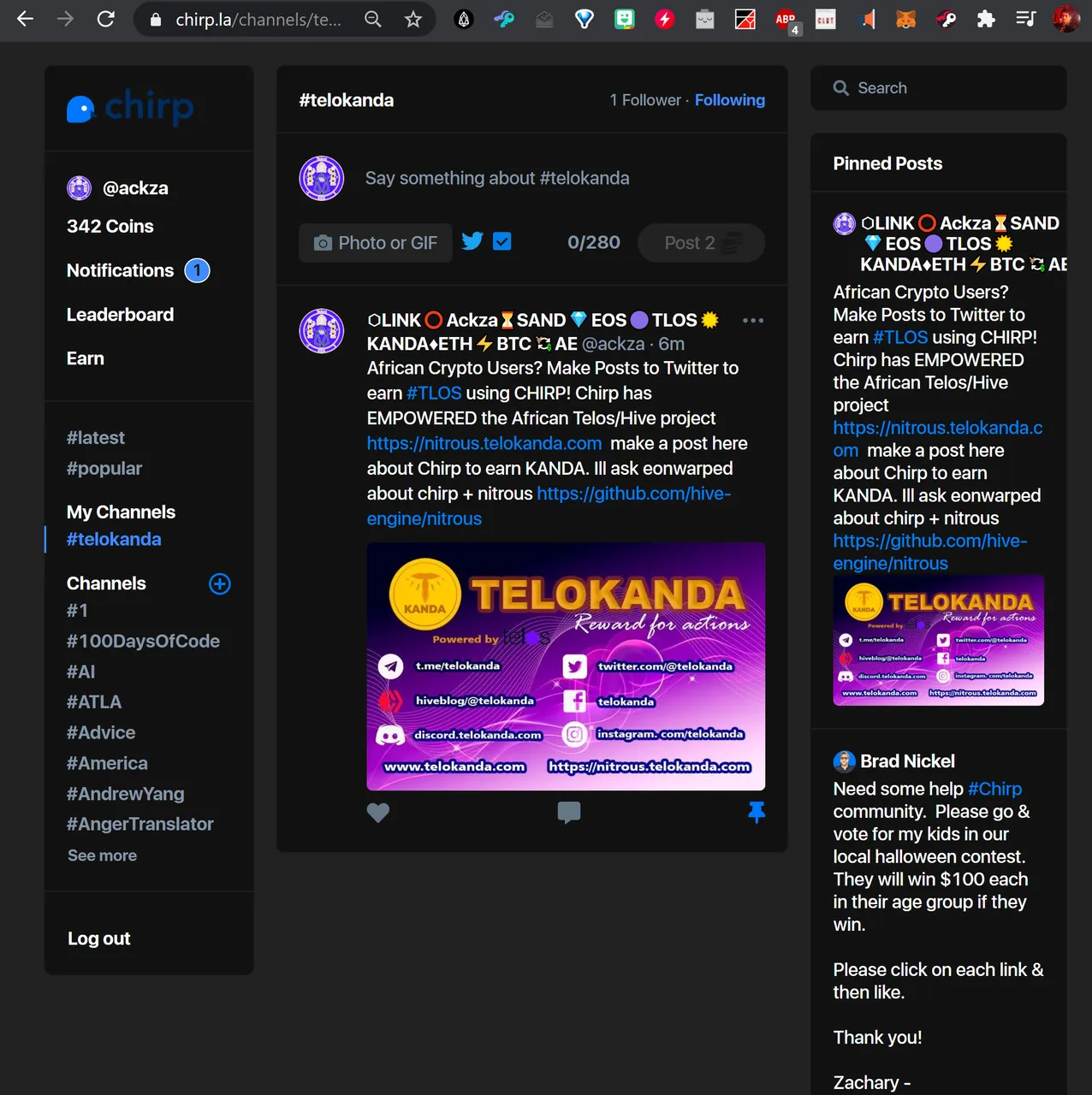Click the add channel plus icon

click(220, 583)
